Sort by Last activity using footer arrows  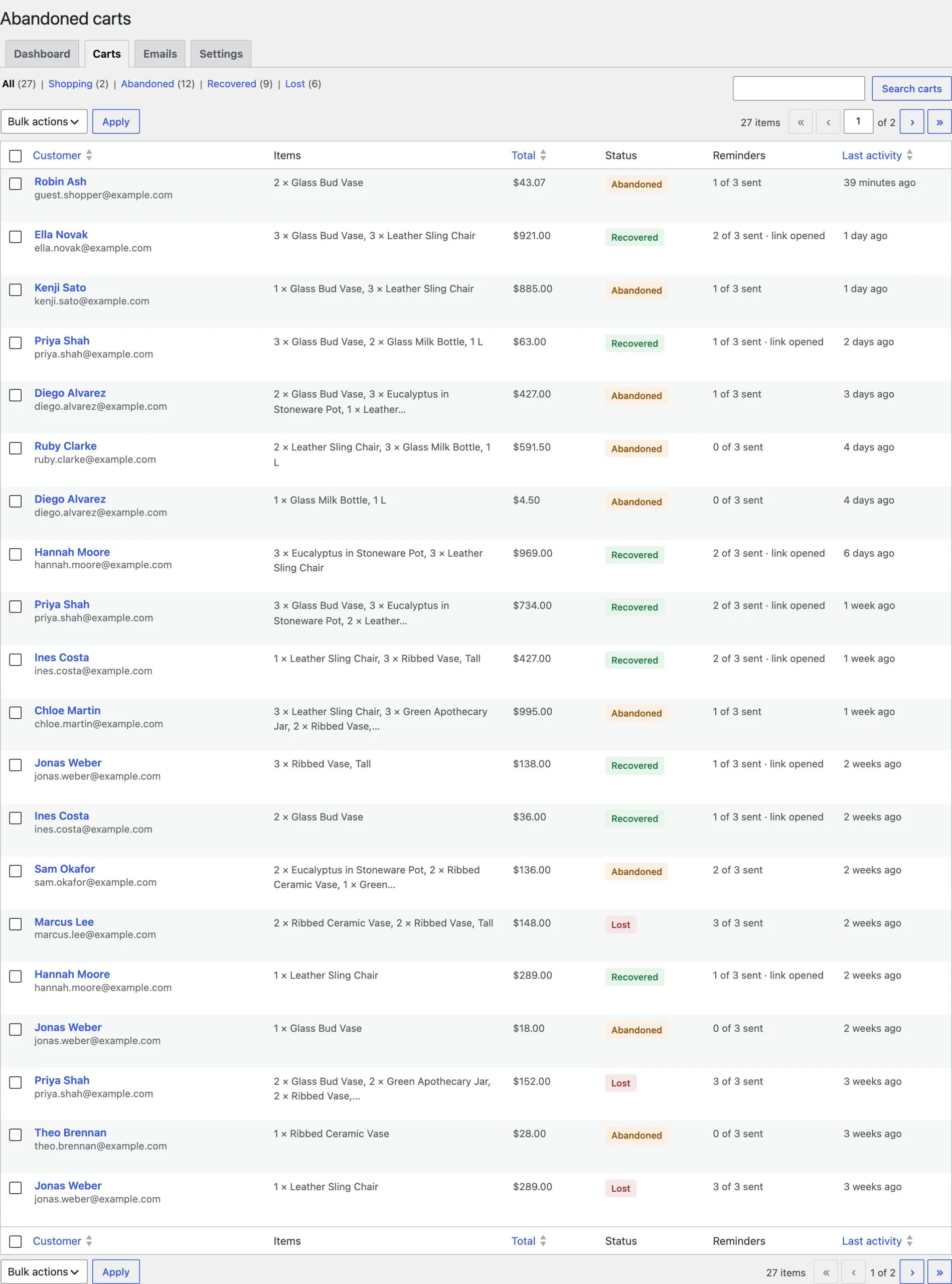909,1241
